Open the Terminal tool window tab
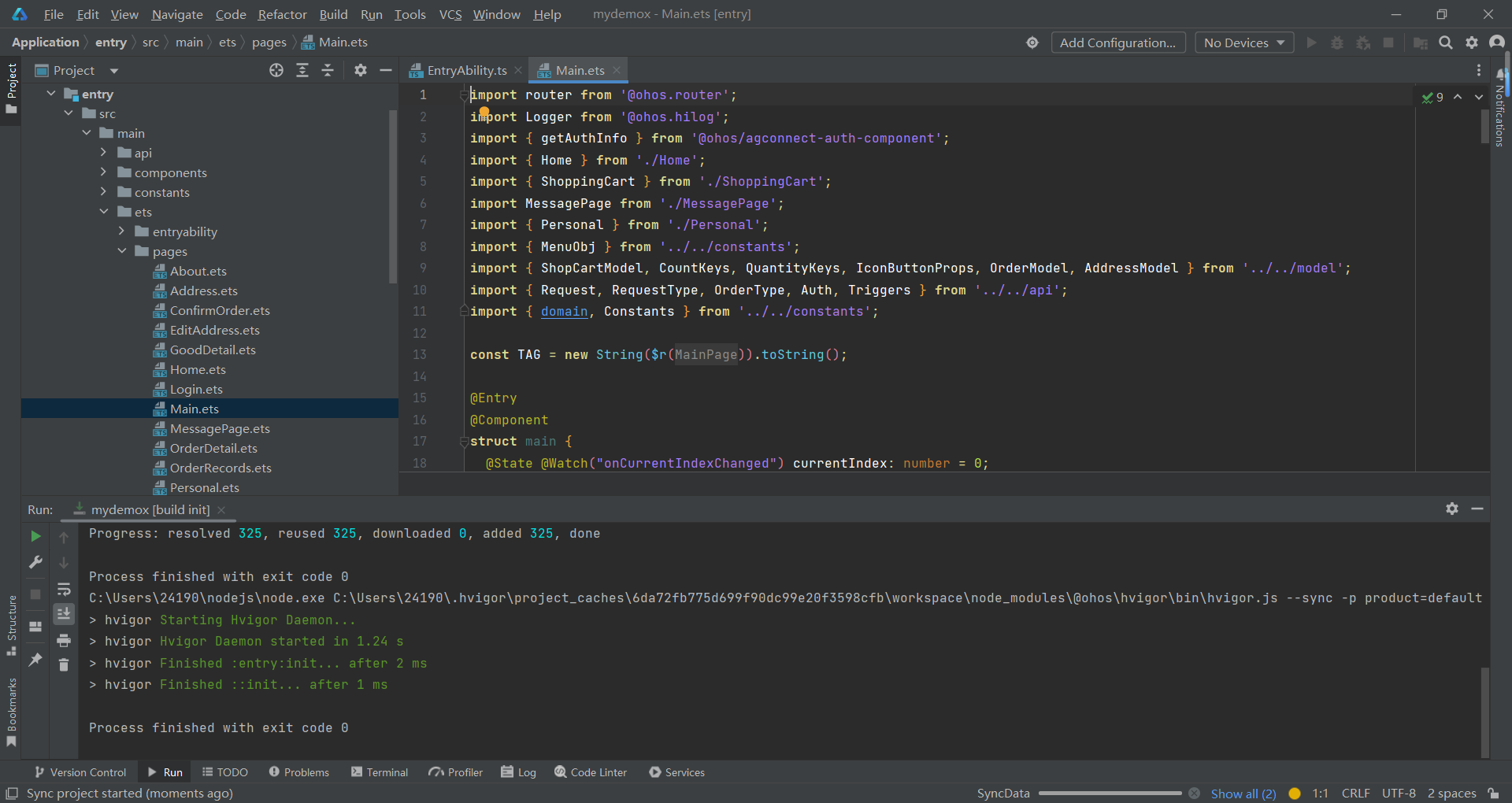The image size is (1512, 803). (380, 772)
